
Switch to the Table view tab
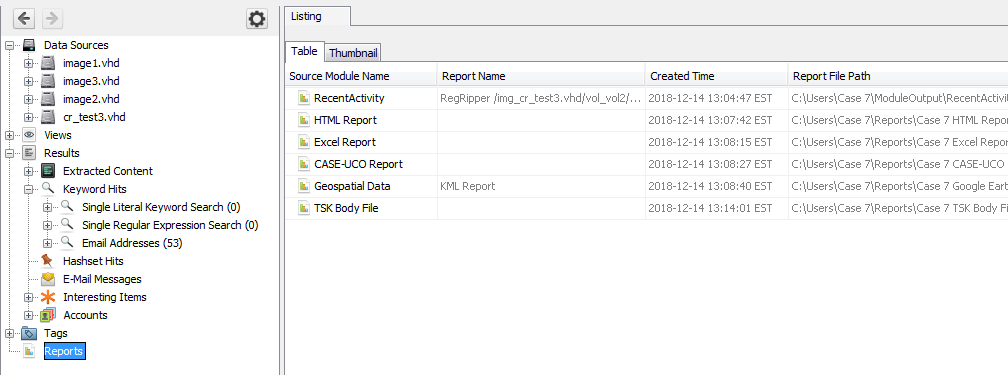pyautogui.click(x=305, y=51)
